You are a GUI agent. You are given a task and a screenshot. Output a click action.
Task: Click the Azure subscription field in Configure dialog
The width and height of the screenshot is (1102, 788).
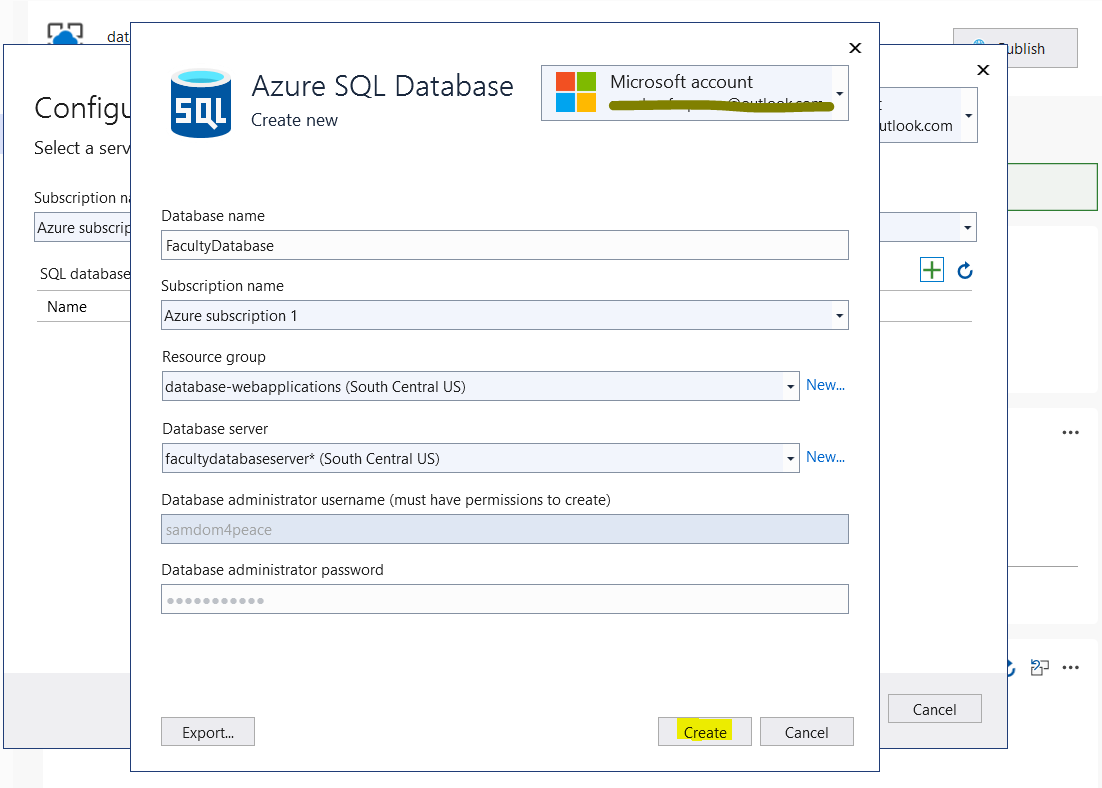(83, 228)
